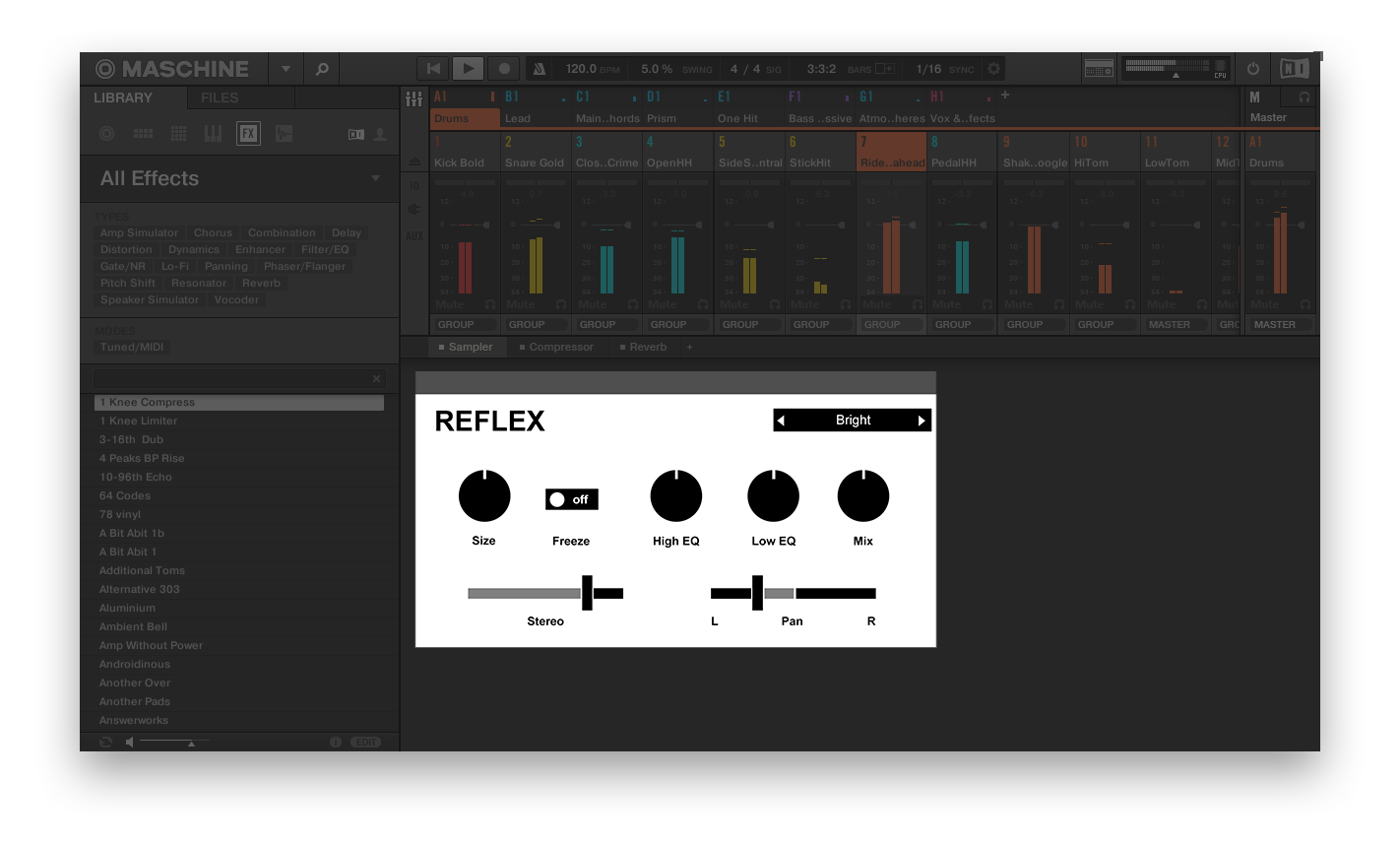The image size is (1400, 844).
Task: Clear the library search field
Action: click(376, 378)
